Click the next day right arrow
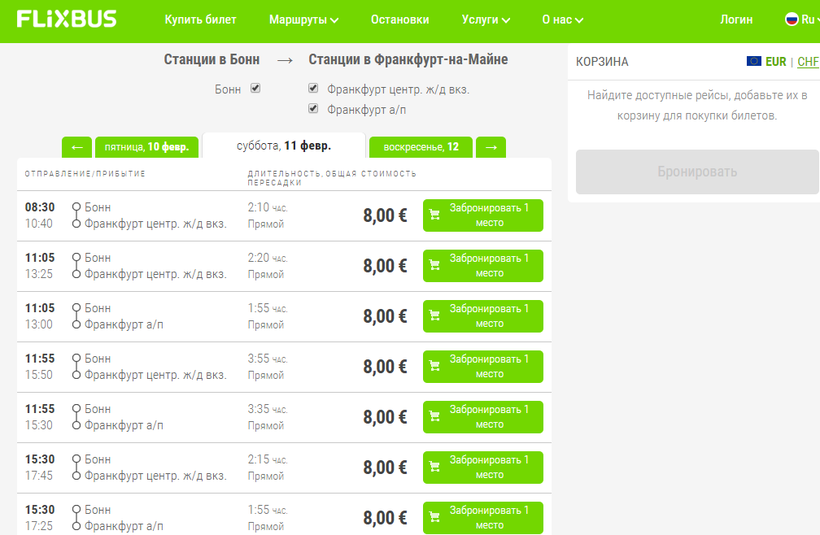820x535 pixels. [x=490, y=147]
